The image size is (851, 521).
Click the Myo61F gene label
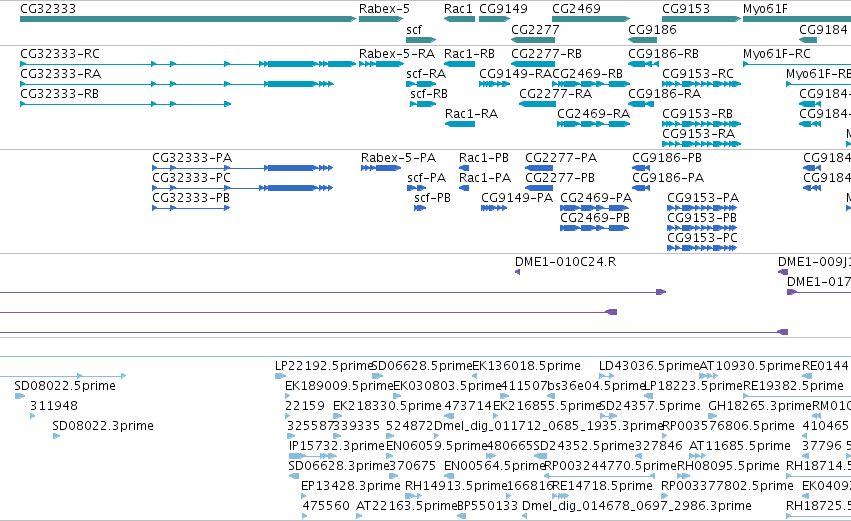coord(765,9)
